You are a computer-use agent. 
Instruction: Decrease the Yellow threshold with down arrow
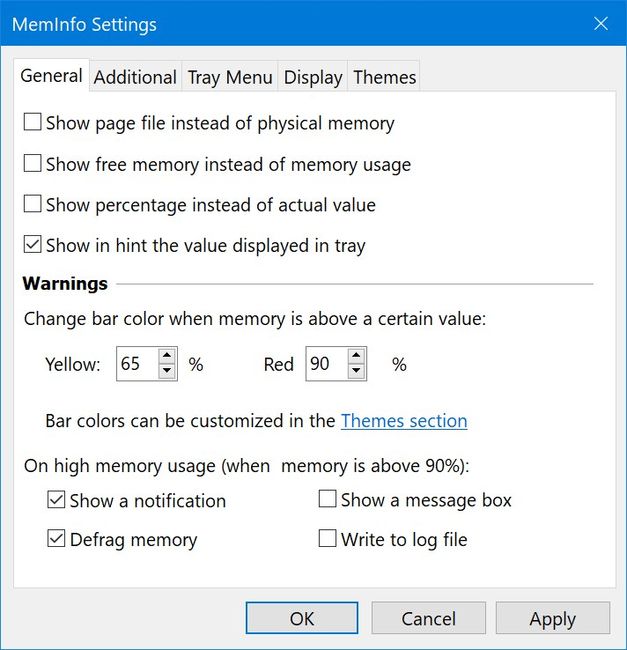coord(167,372)
